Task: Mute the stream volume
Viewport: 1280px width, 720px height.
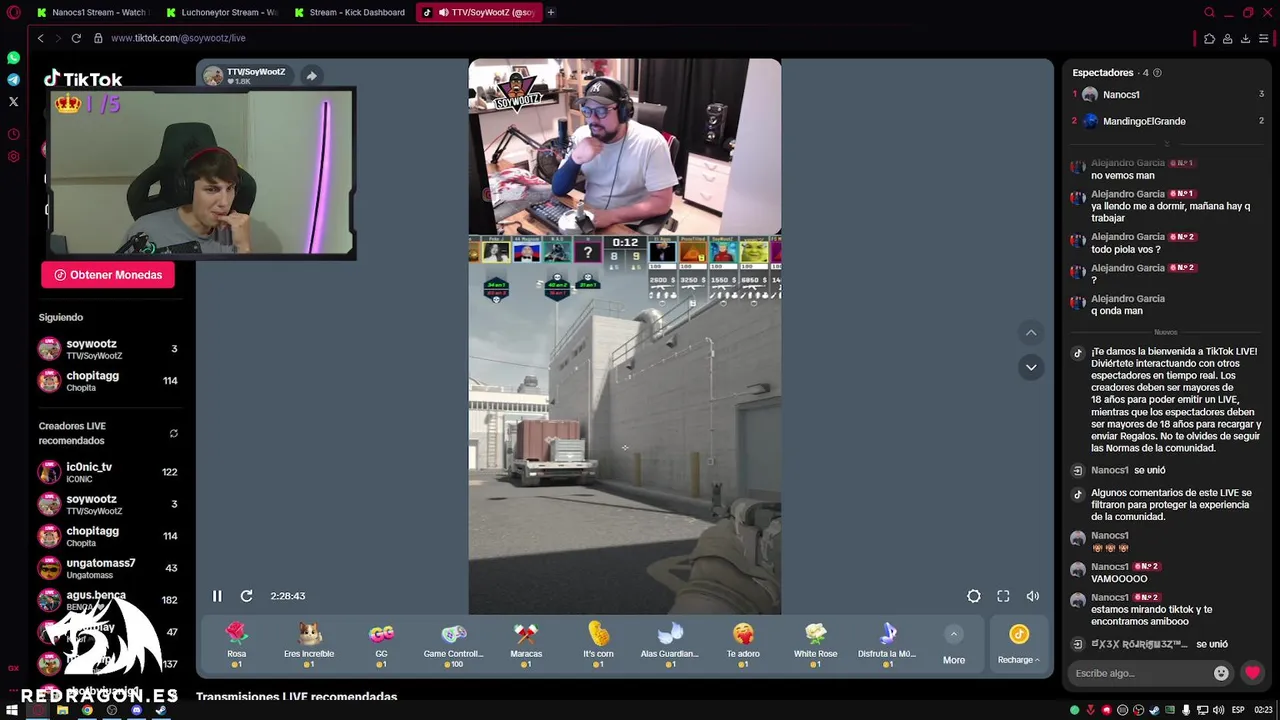Action: (x=1033, y=596)
